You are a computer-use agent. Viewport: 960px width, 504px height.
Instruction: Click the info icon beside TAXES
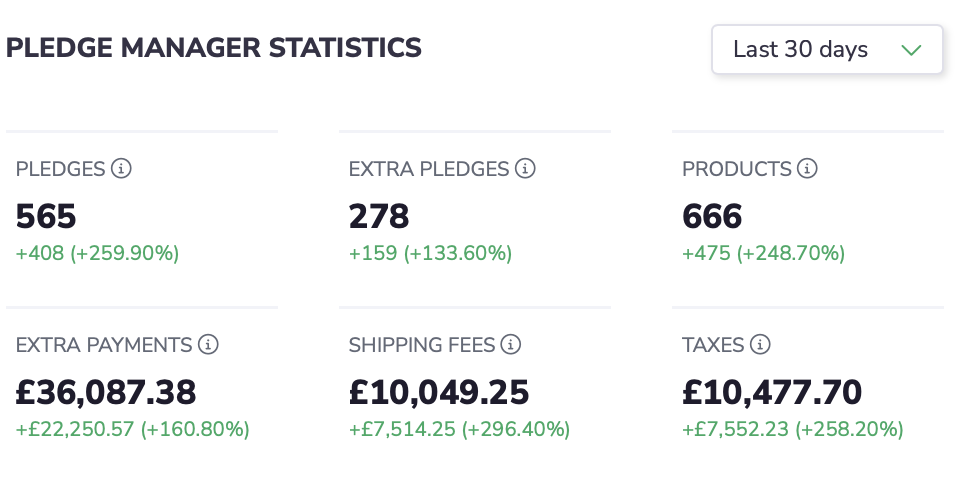[760, 345]
